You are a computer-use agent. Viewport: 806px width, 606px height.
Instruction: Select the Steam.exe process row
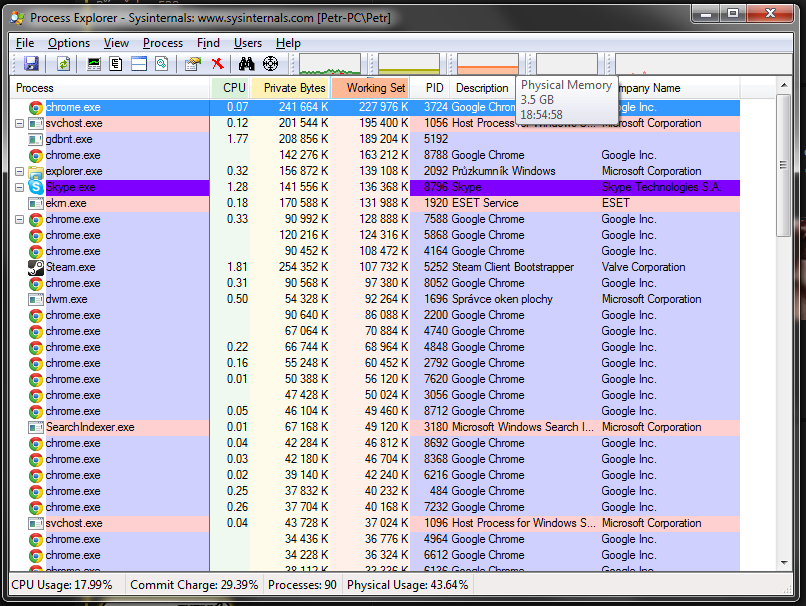70,267
